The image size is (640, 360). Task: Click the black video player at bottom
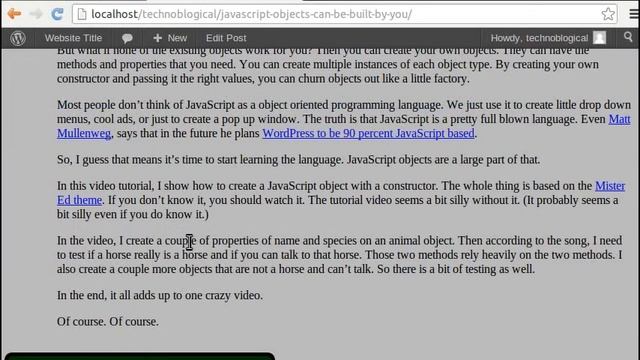140,356
